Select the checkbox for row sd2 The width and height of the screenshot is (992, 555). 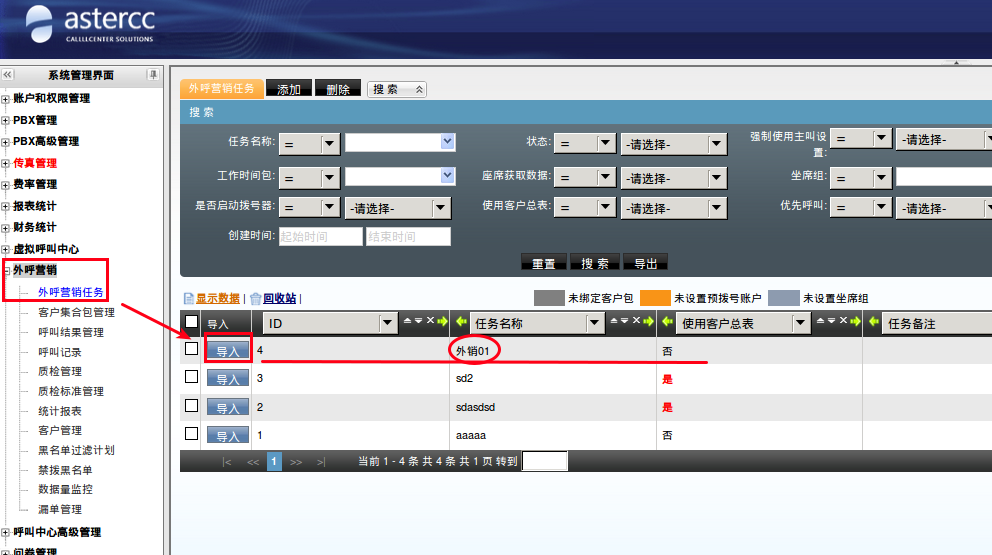pyautogui.click(x=192, y=377)
